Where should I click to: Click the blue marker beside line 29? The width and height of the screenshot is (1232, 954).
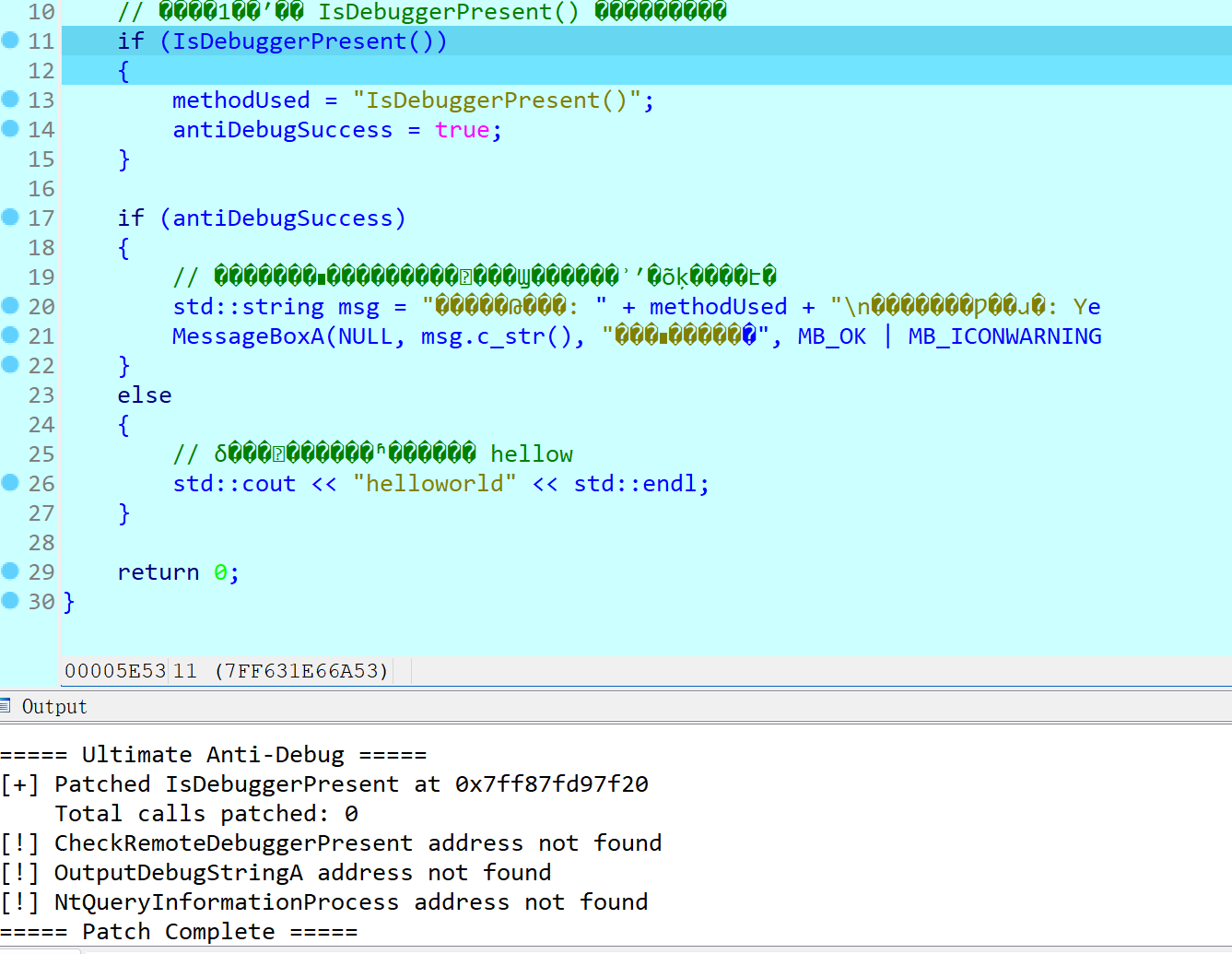point(10,571)
